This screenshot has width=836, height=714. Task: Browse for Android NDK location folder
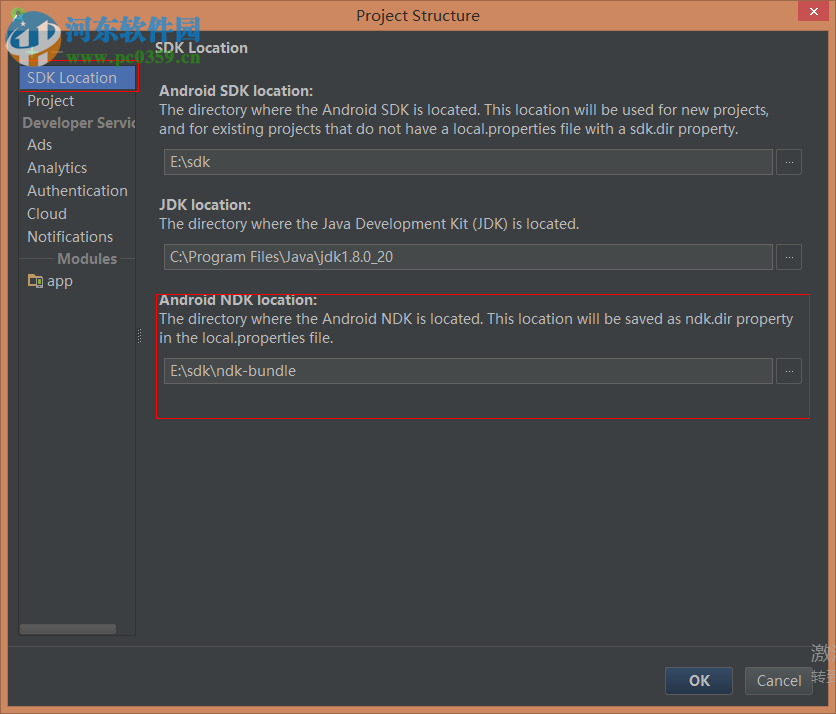(789, 371)
